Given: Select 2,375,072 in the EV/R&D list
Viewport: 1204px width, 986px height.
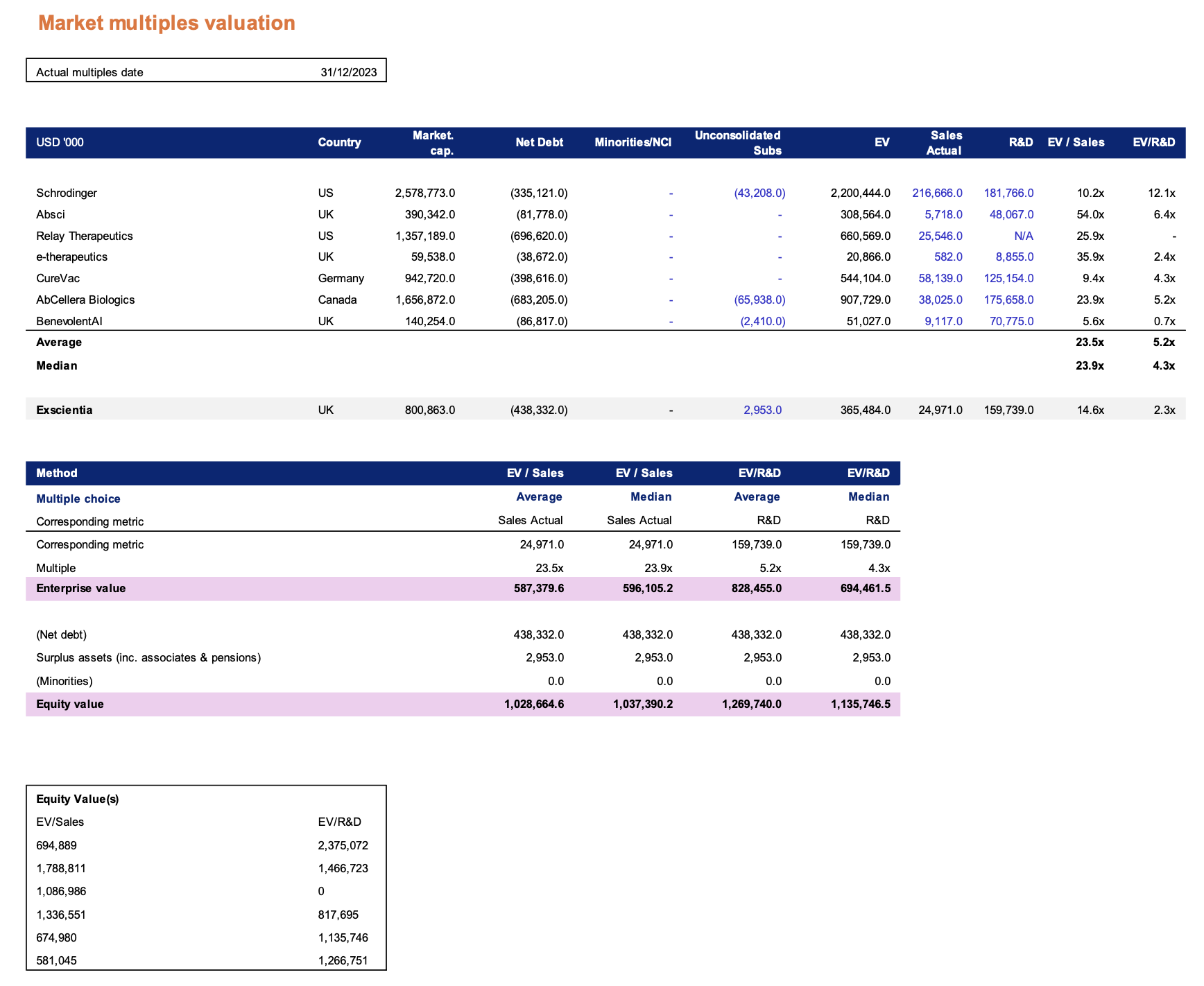Looking at the screenshot, I should point(343,845).
